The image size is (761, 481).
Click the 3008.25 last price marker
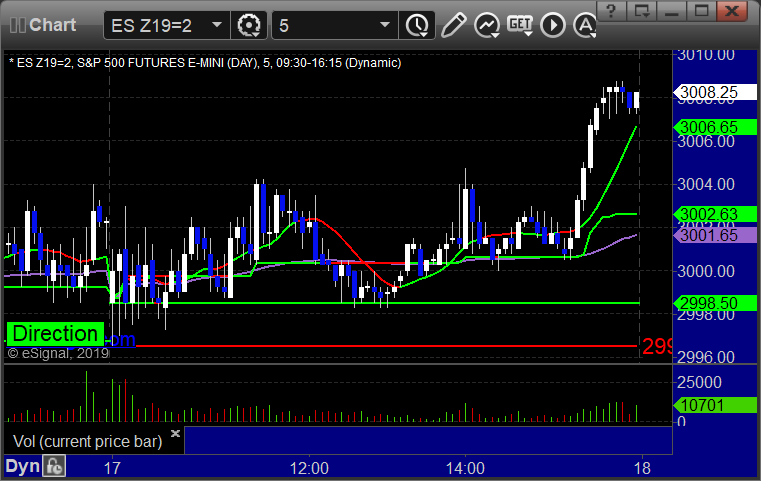pyautogui.click(x=715, y=92)
